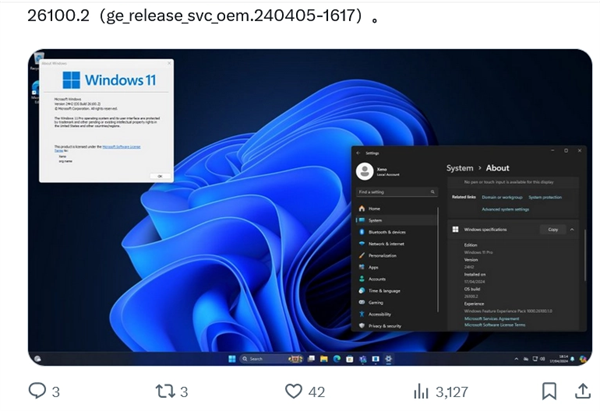Screen dimensions: 600x411
Task: Click the Windows 11 logo in winver dialog
Action: 109,80
